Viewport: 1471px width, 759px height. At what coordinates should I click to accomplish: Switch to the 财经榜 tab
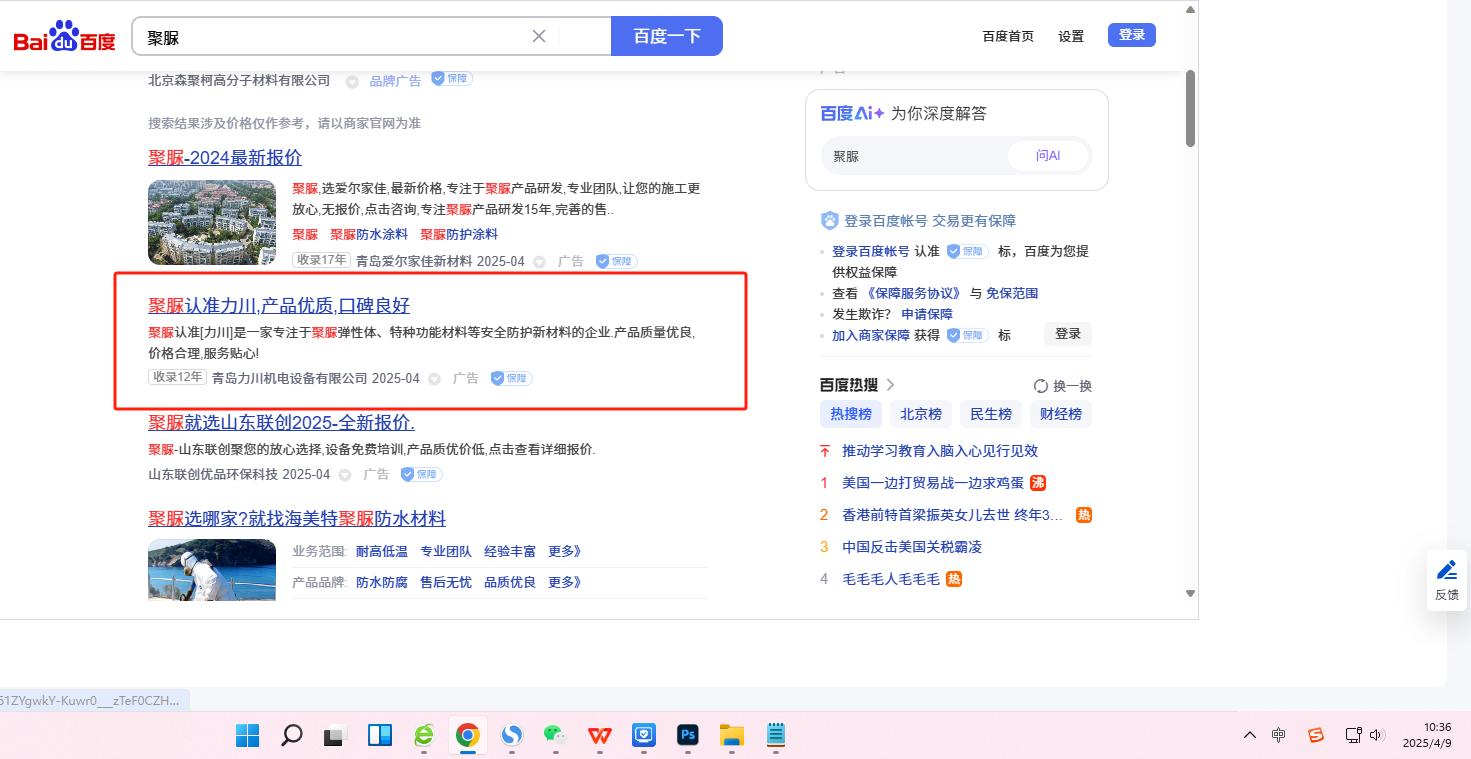point(1060,414)
